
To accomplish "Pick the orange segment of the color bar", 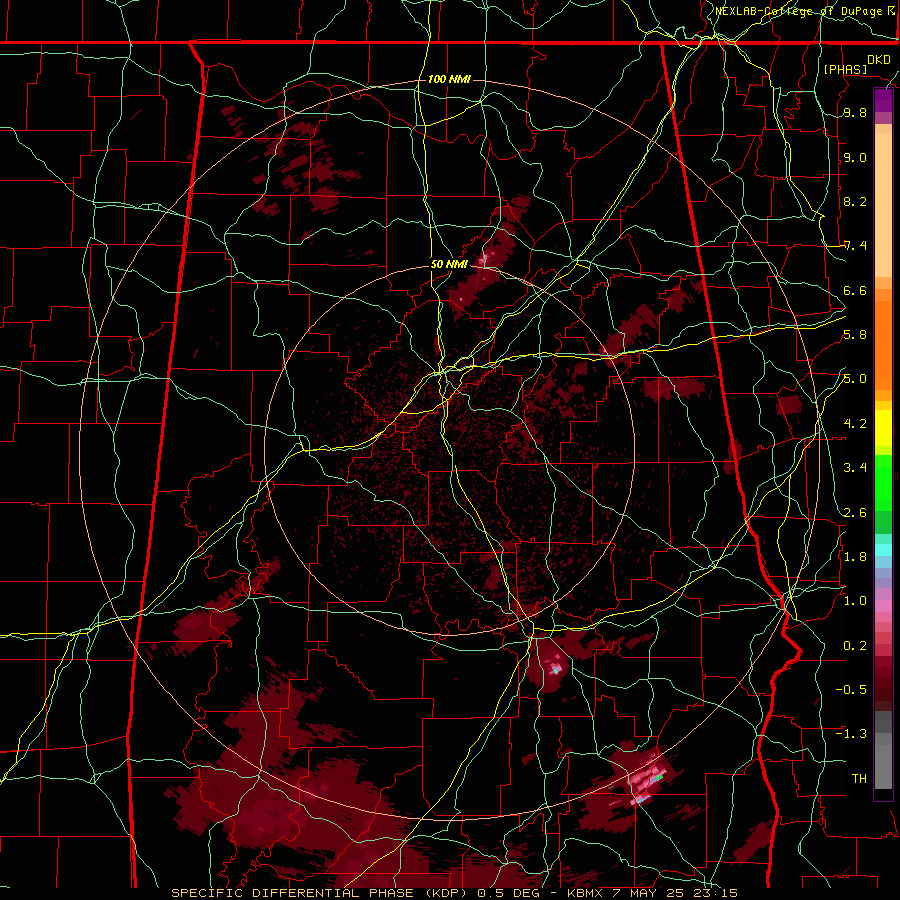I will [x=883, y=344].
